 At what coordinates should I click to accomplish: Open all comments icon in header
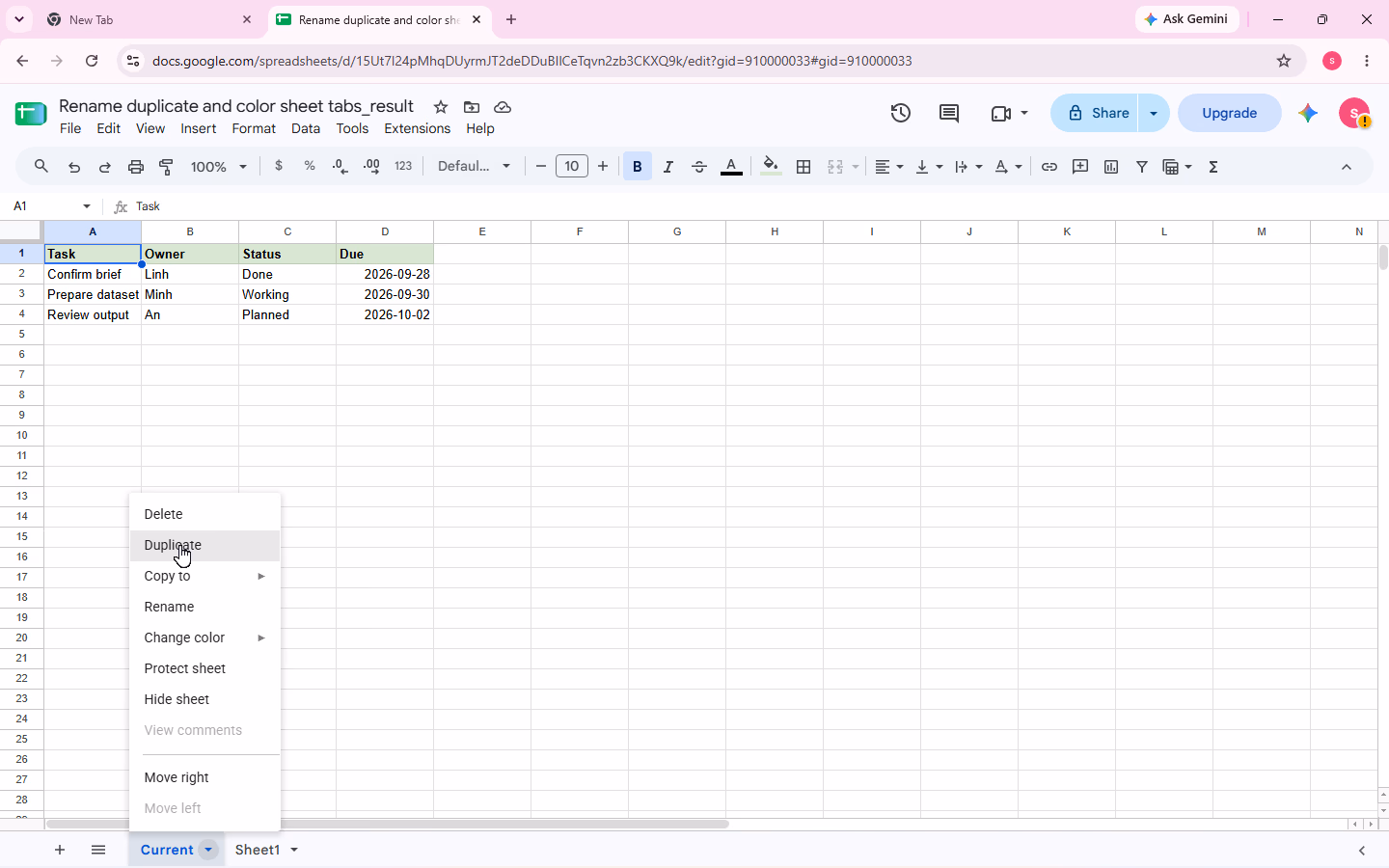pyautogui.click(x=949, y=113)
